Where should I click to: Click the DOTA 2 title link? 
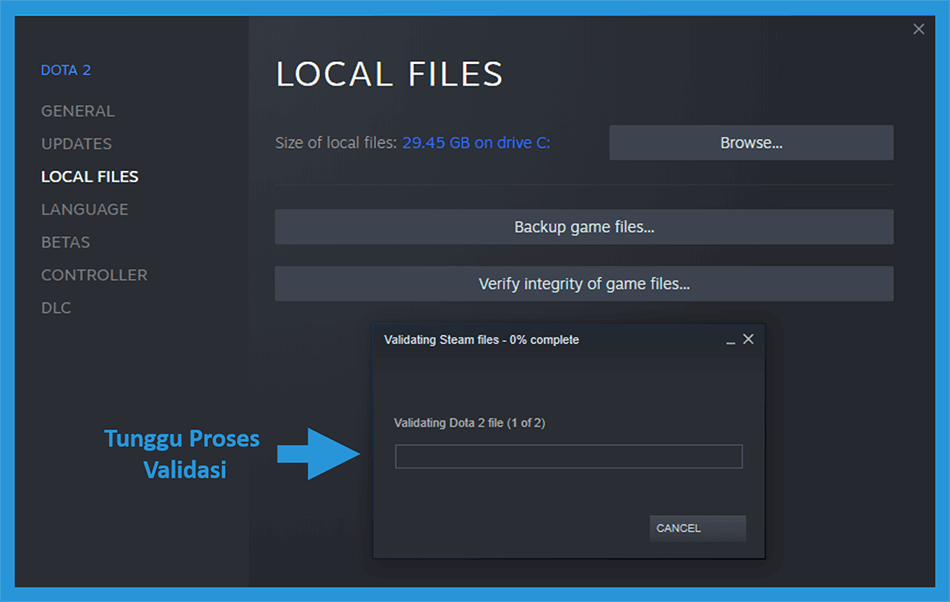65,70
